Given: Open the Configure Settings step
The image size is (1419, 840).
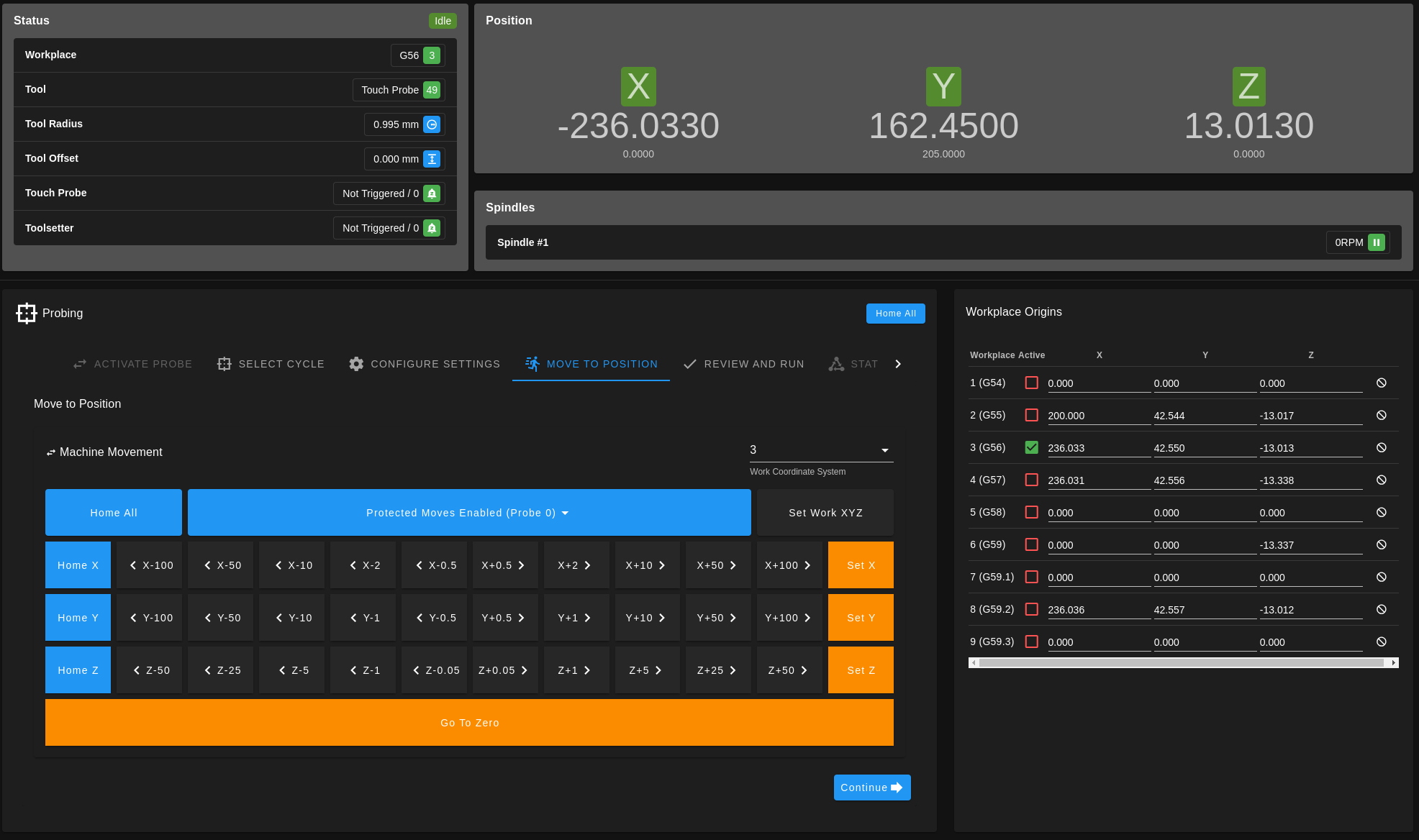Looking at the screenshot, I should (x=425, y=364).
